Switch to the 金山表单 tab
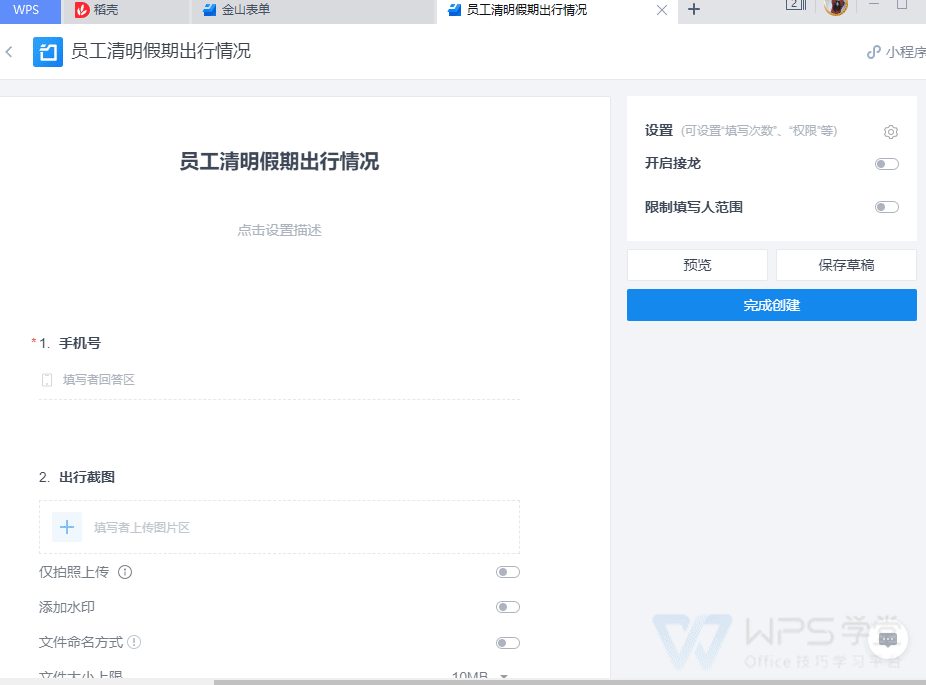 tap(312, 10)
